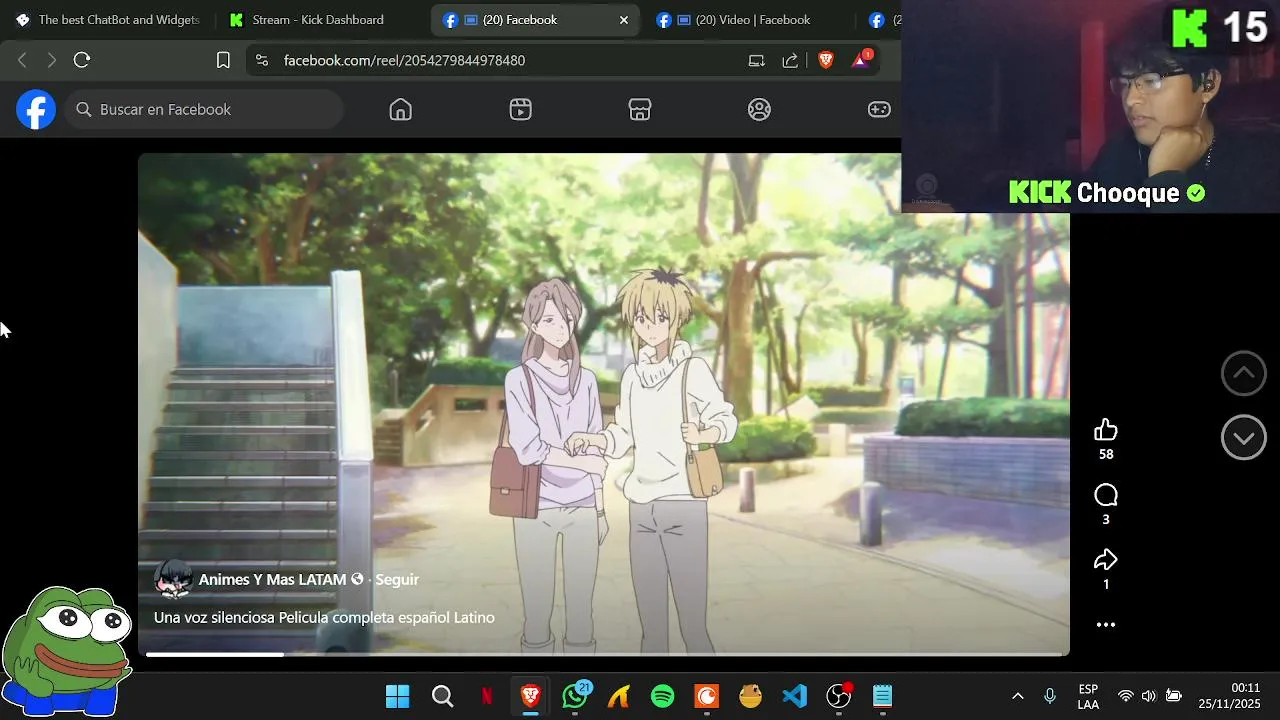Open OBS Studio from the taskbar
Screen dimensions: 1280x720
[x=839, y=696]
